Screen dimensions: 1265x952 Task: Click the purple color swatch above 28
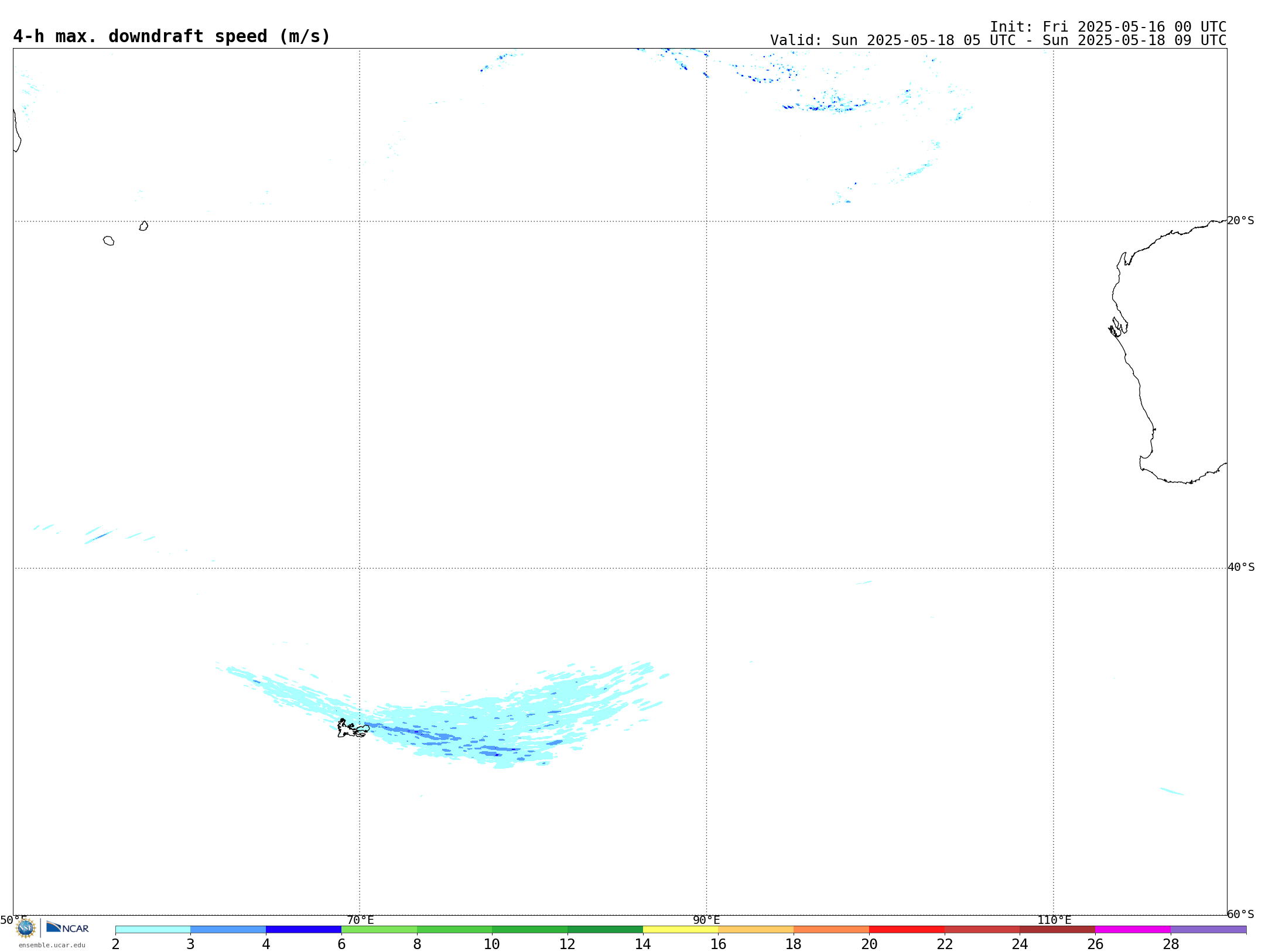1208,929
